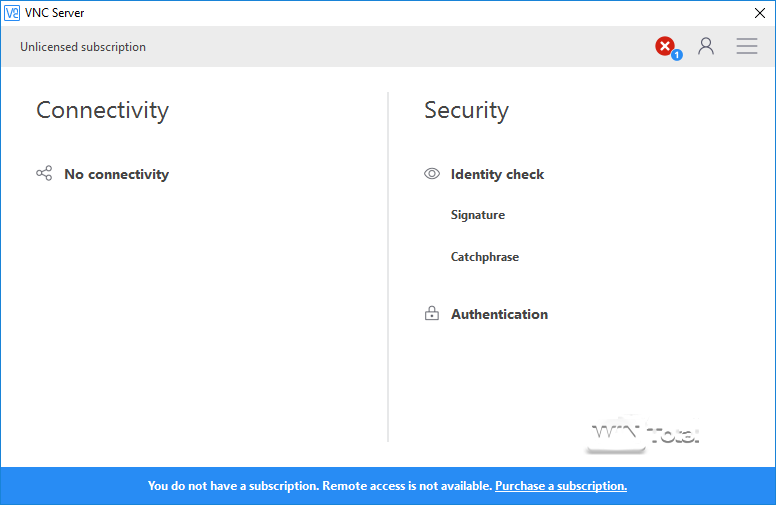The height and width of the screenshot is (505, 776).
Task: Click the VNC Server logo in title bar
Action: [12, 13]
